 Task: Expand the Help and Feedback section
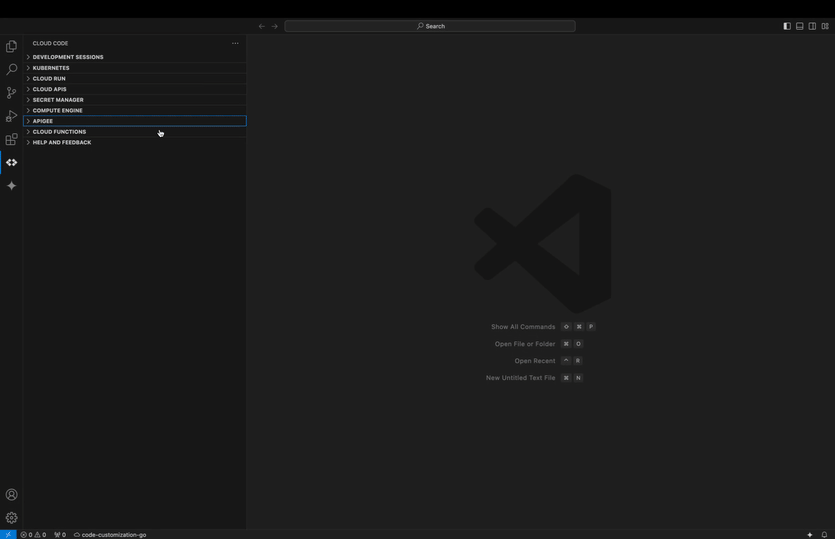click(135, 142)
